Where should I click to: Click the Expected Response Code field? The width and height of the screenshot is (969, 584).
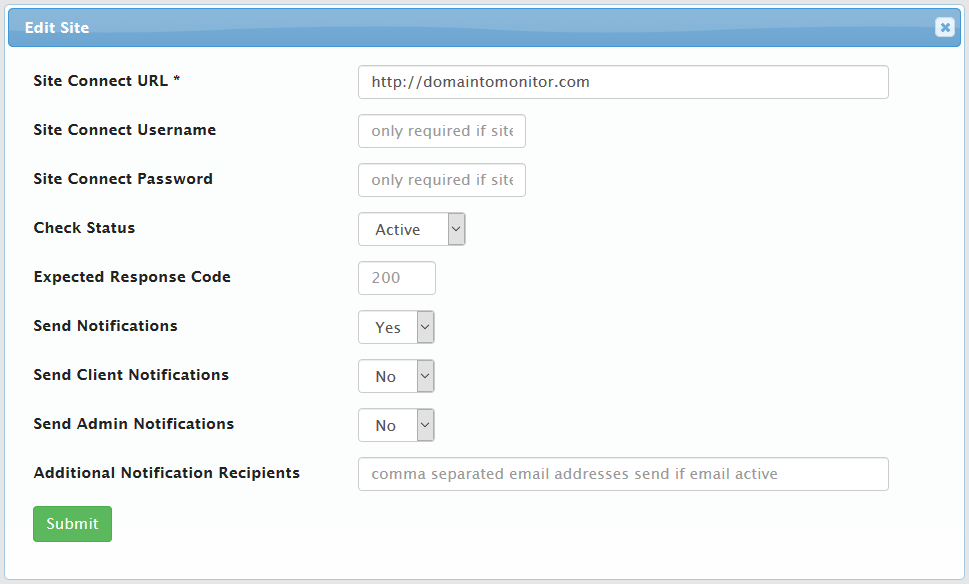click(396, 278)
